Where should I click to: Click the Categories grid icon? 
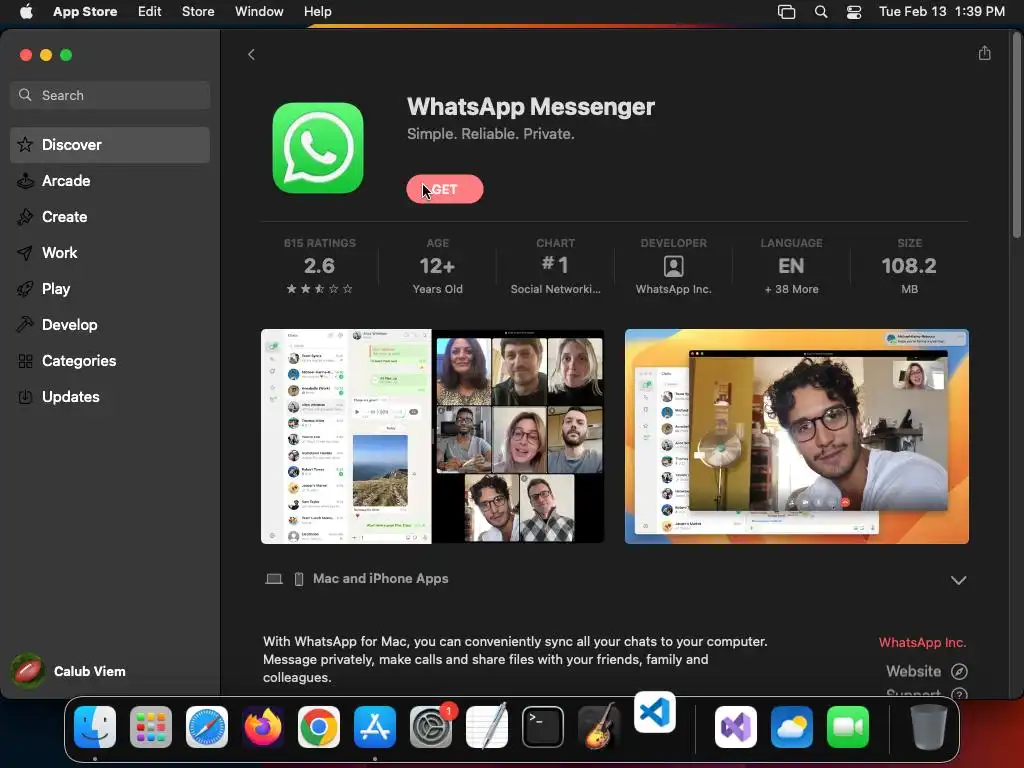[25, 360]
